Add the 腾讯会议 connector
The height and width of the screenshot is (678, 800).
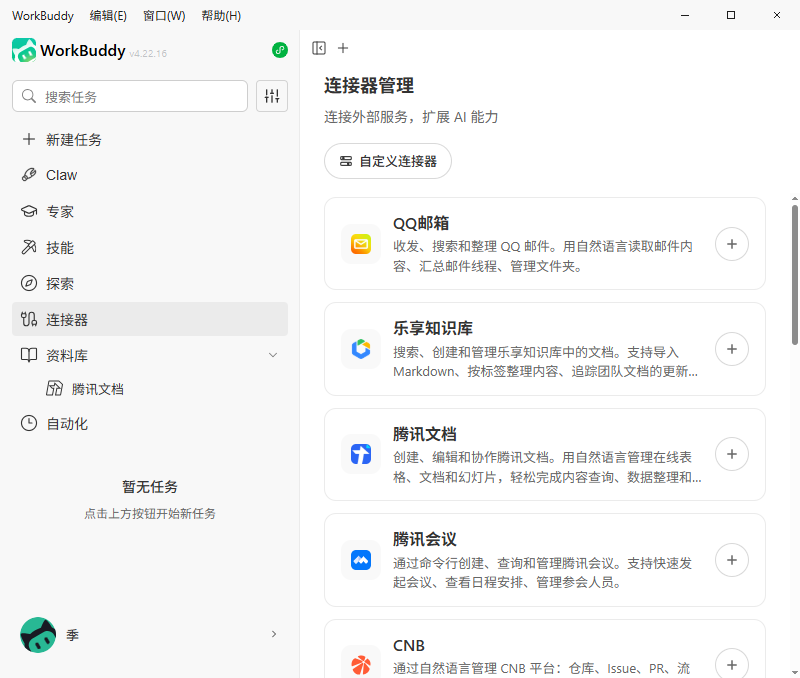click(732, 560)
